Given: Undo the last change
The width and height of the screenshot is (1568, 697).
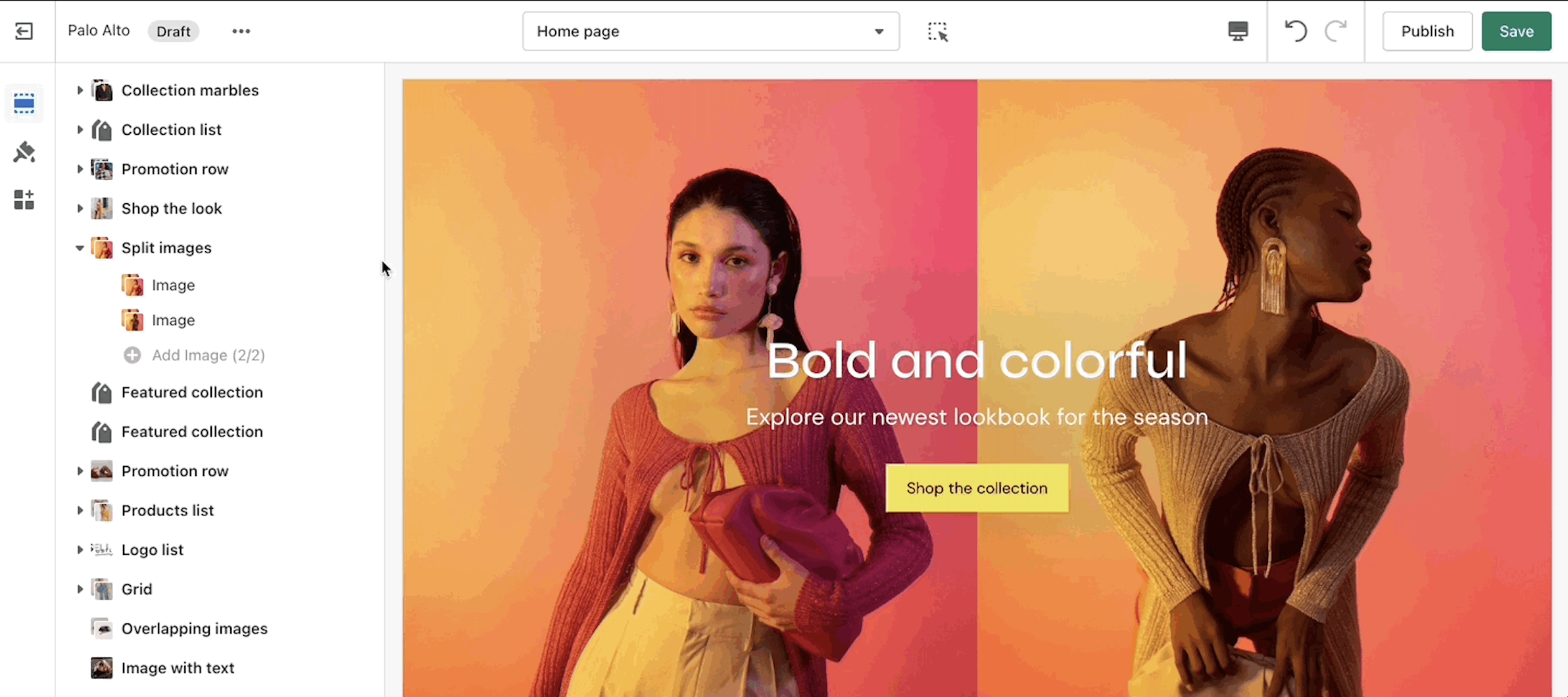Looking at the screenshot, I should pyautogui.click(x=1296, y=31).
